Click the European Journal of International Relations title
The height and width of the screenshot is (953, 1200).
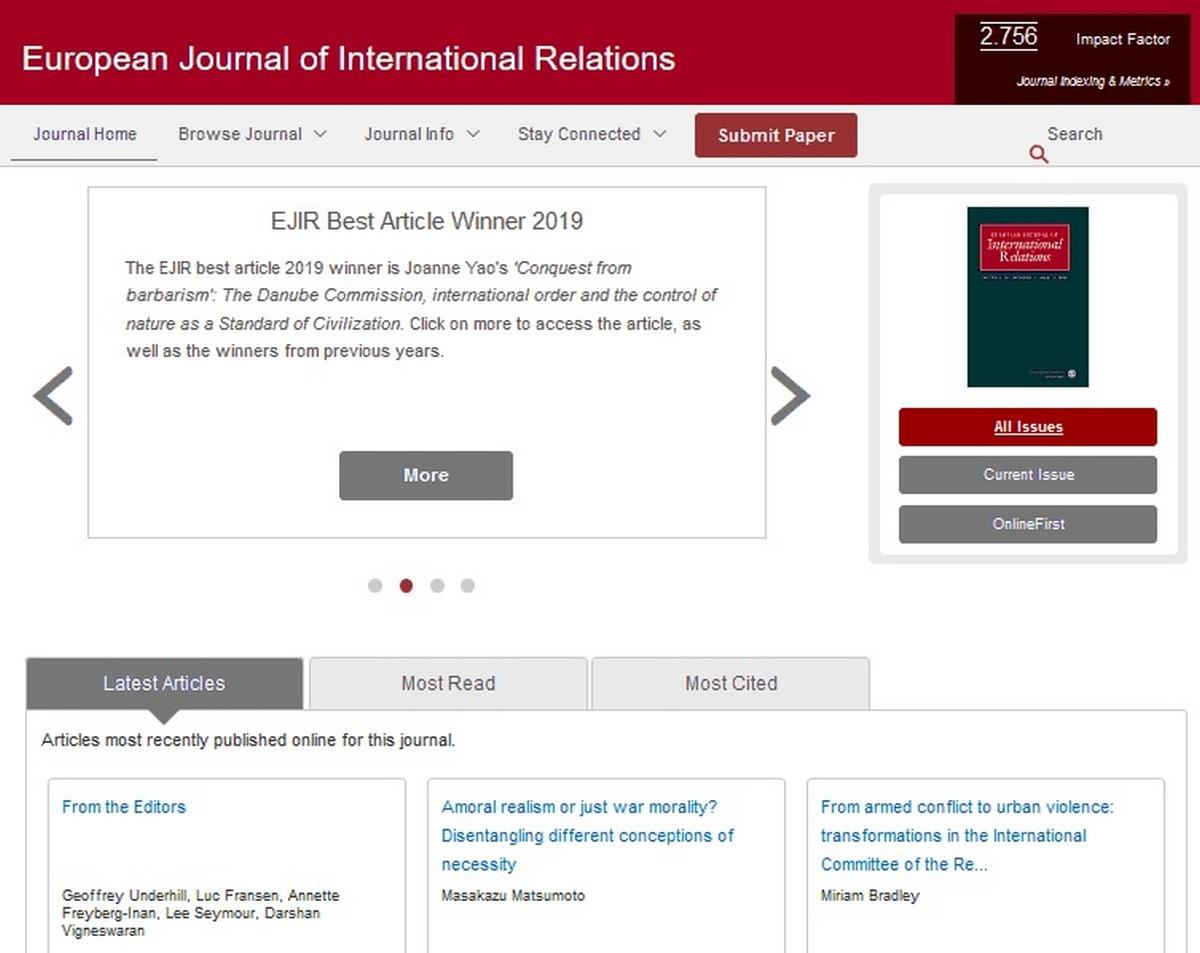coord(349,58)
